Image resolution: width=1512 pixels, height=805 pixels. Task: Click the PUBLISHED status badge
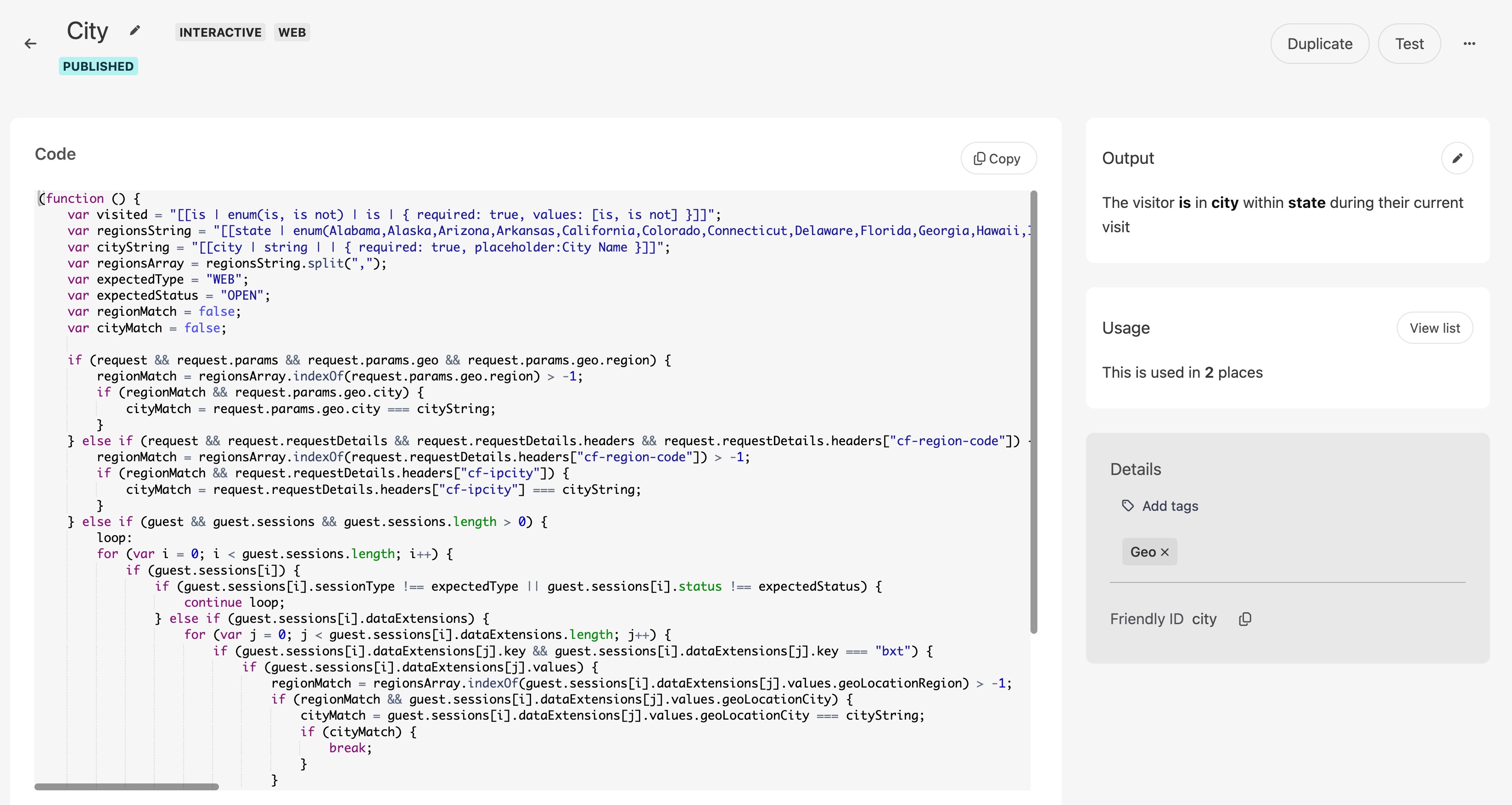coord(98,66)
